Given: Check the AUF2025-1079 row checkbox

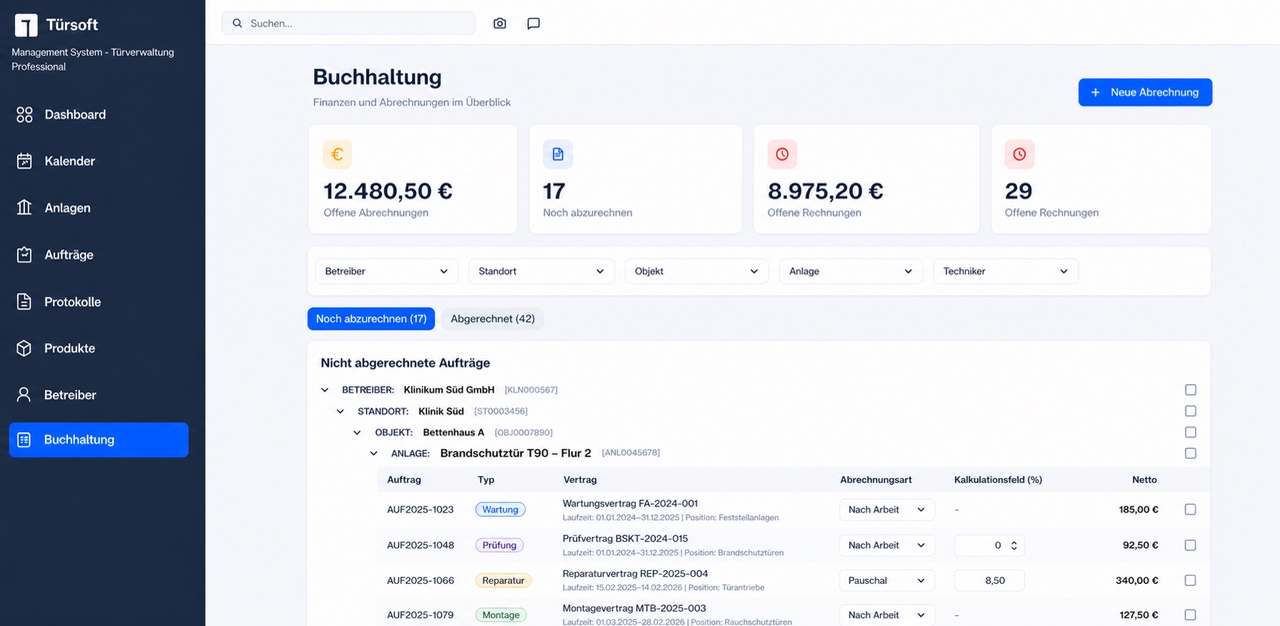Looking at the screenshot, I should point(1190,615).
